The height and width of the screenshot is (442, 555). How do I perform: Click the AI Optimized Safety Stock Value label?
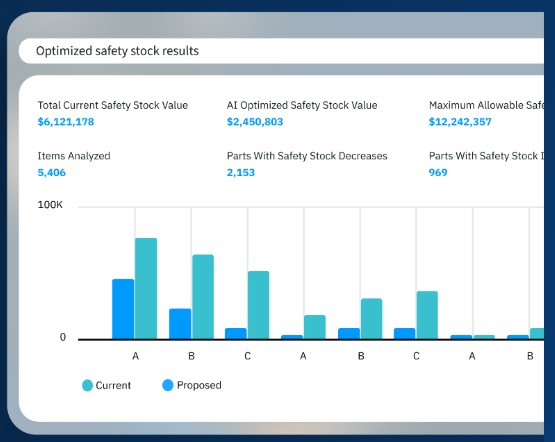tap(302, 105)
